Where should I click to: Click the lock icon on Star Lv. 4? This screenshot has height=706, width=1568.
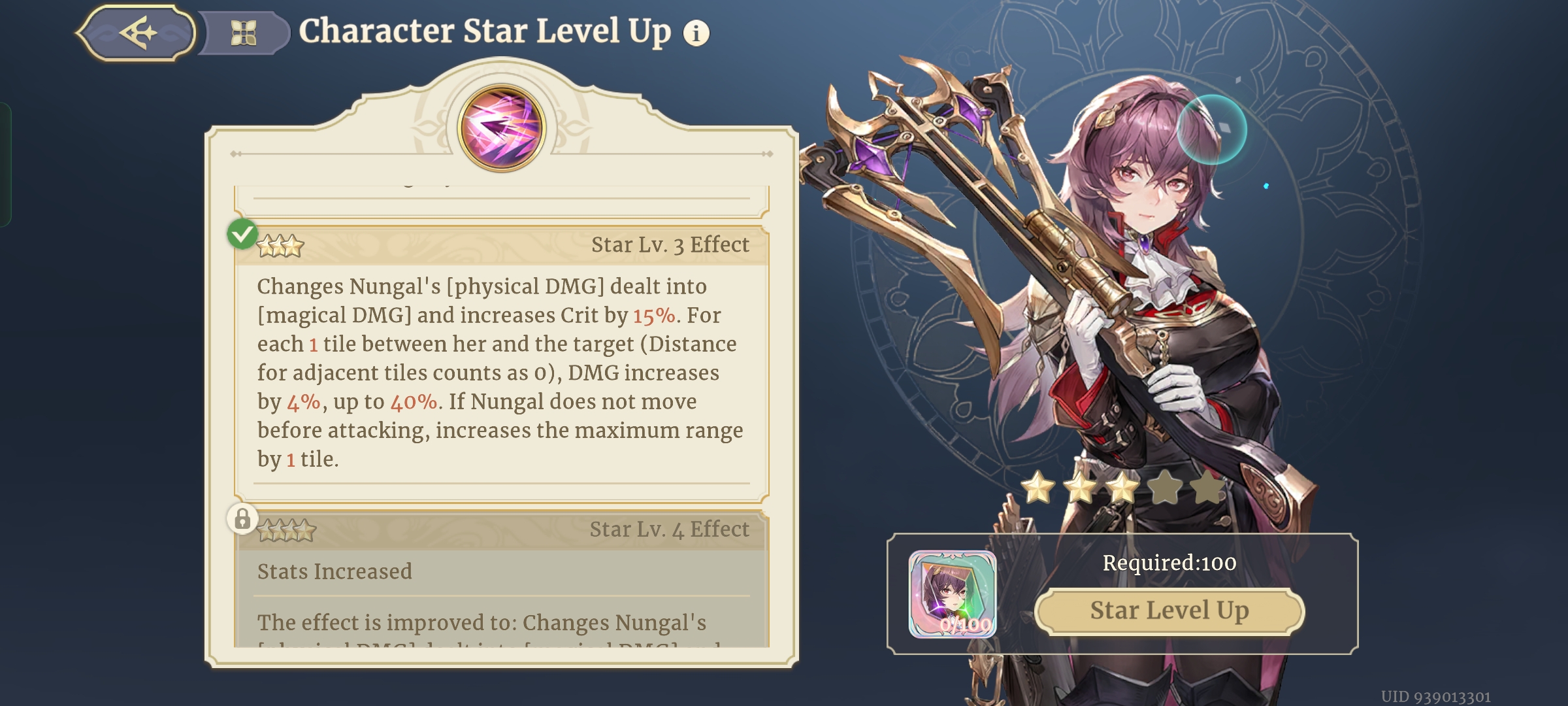[x=242, y=519]
